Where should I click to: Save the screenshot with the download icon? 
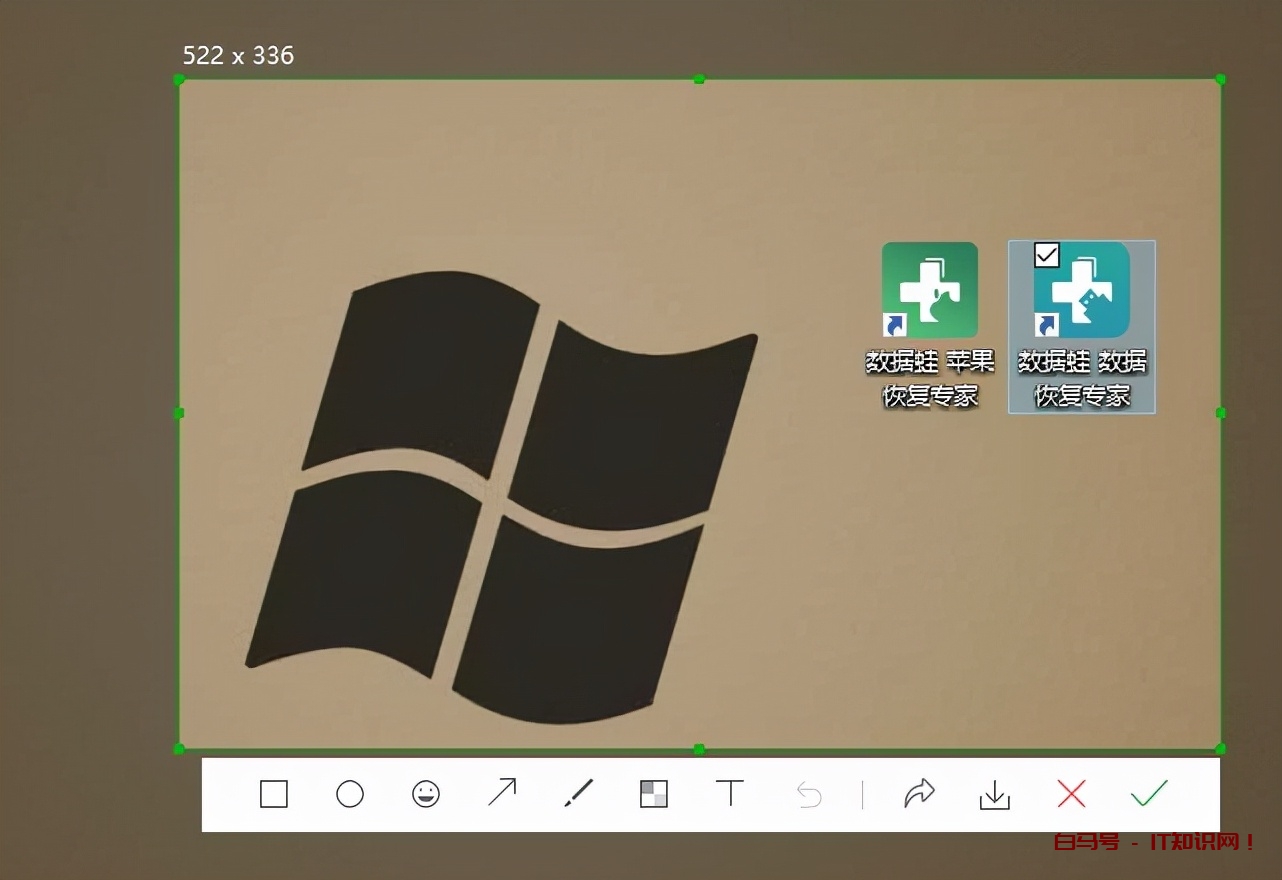994,794
